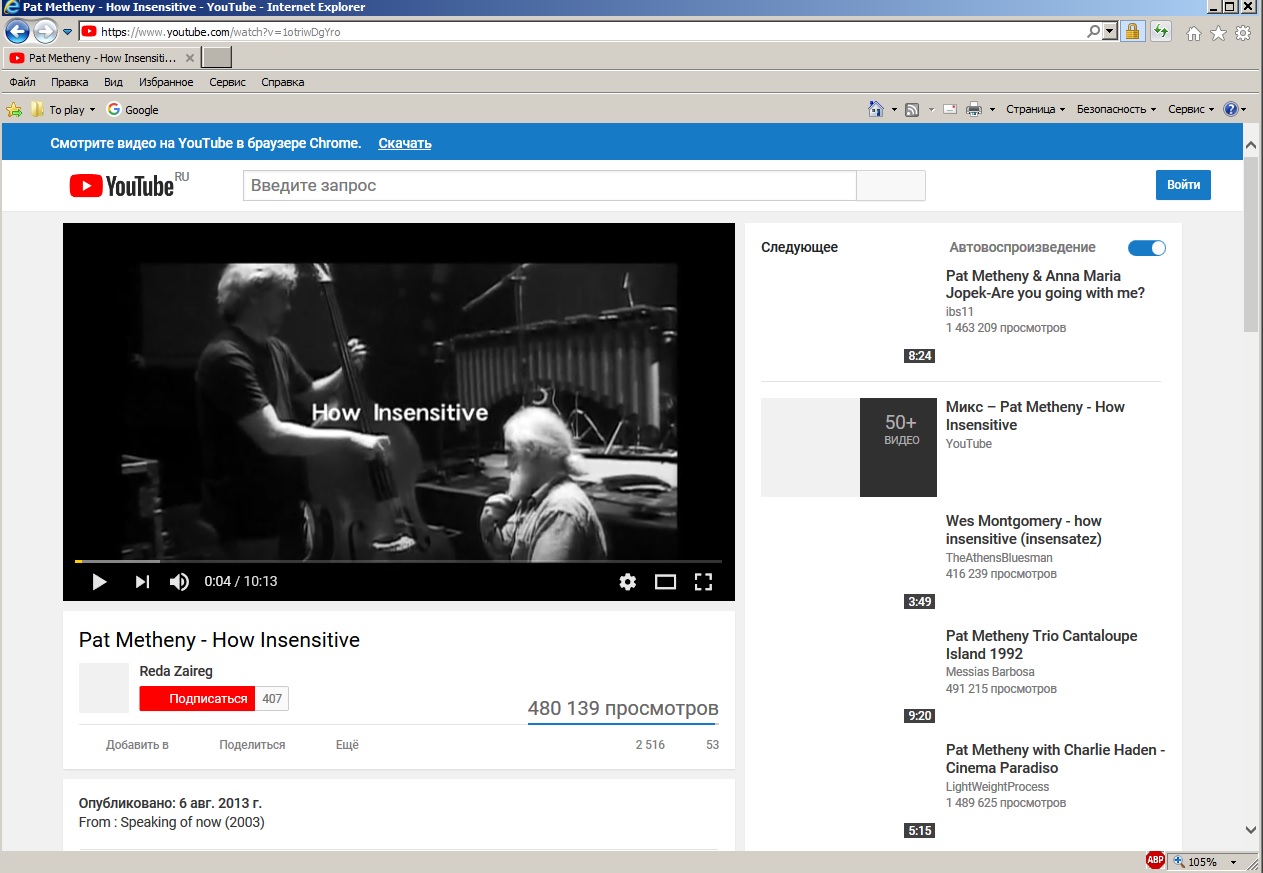
Task: Open the To play favorites folder
Action: tap(64, 110)
